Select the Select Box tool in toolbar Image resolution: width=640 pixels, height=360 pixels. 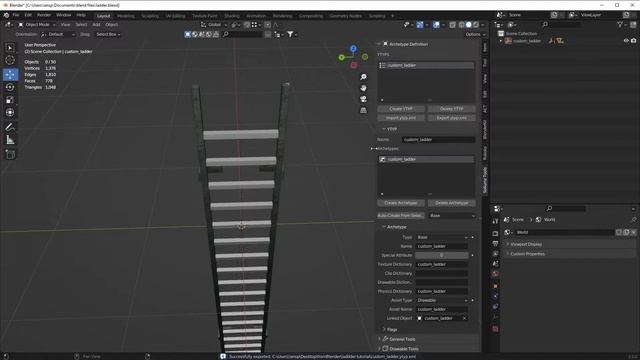[x=10, y=48]
